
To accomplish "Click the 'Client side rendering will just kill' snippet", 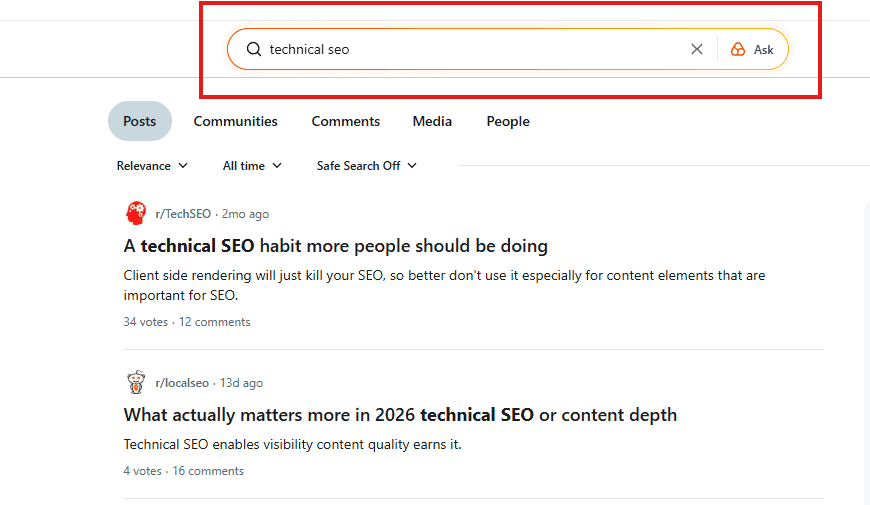I will coord(444,285).
